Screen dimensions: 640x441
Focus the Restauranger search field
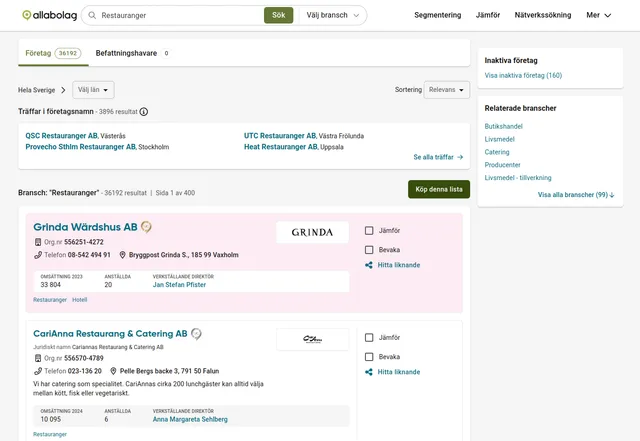(180, 16)
